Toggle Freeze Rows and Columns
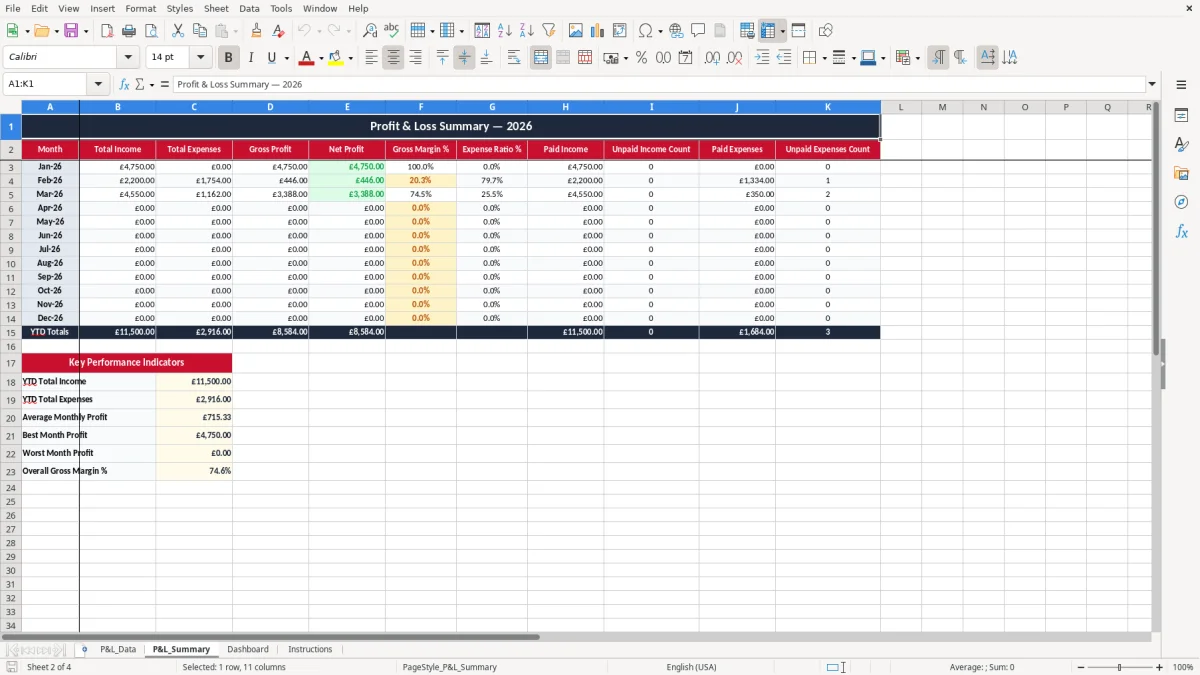 tap(768, 31)
